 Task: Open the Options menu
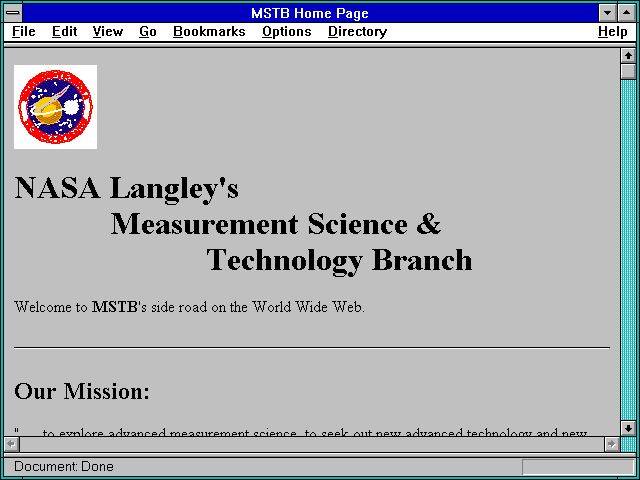point(287,32)
